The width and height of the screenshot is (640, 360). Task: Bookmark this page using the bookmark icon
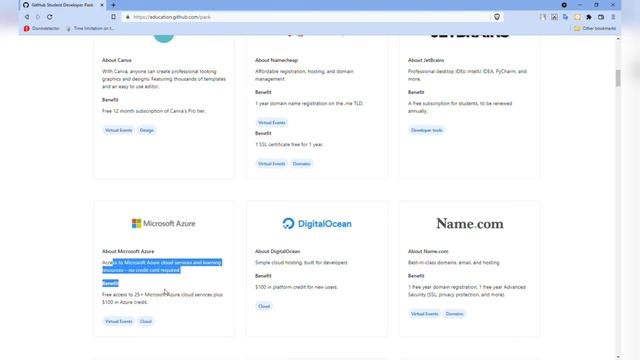point(113,17)
